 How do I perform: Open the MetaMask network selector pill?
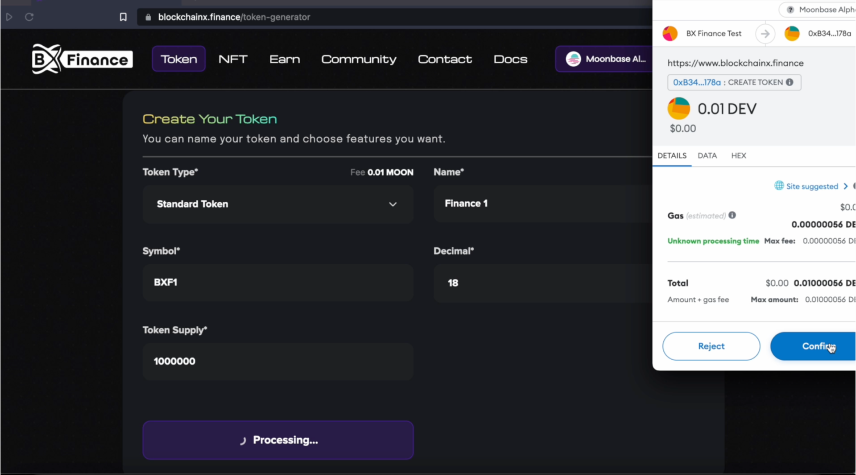click(819, 9)
